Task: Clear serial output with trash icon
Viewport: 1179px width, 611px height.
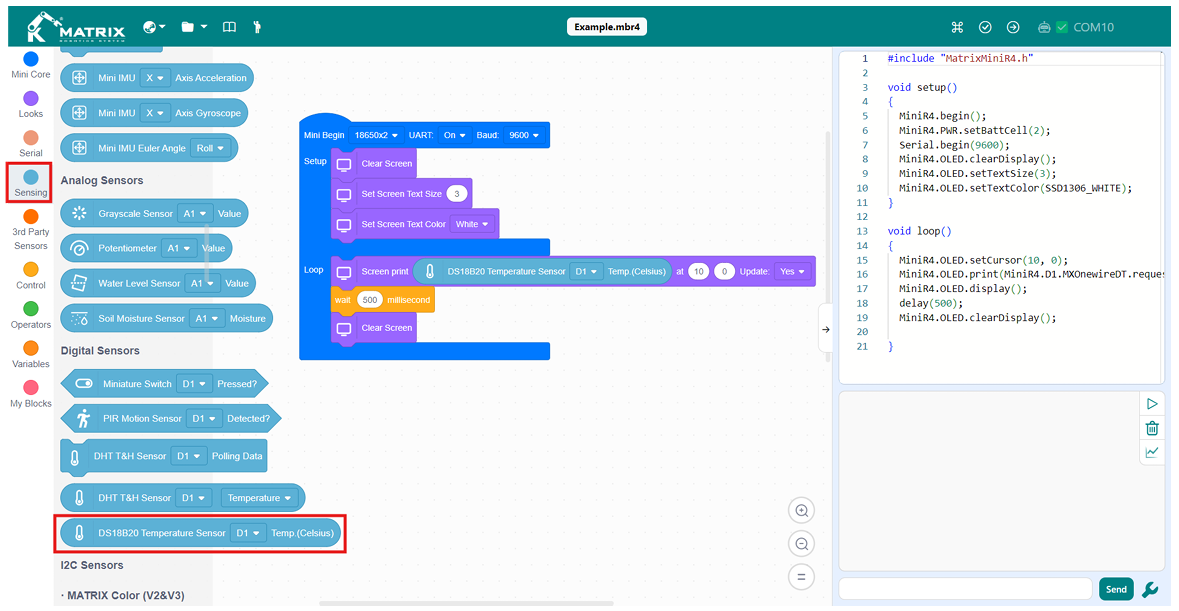Action: [1152, 428]
